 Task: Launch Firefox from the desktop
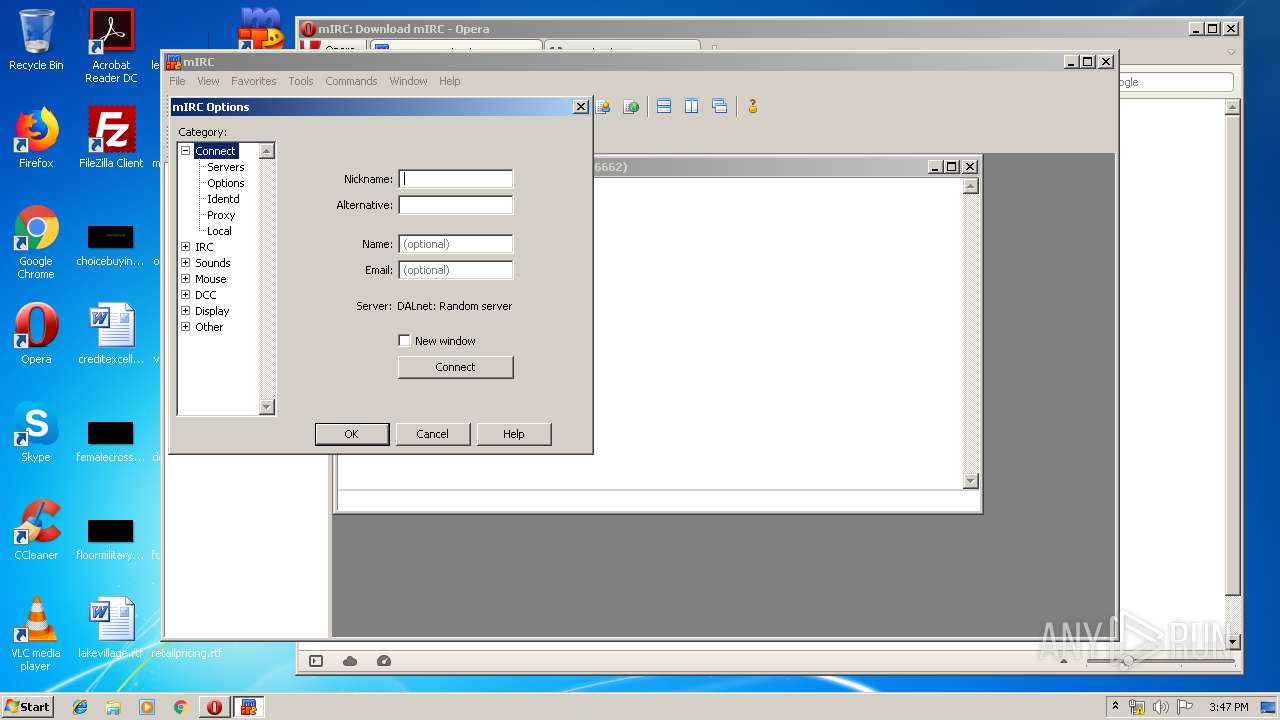tap(36, 138)
